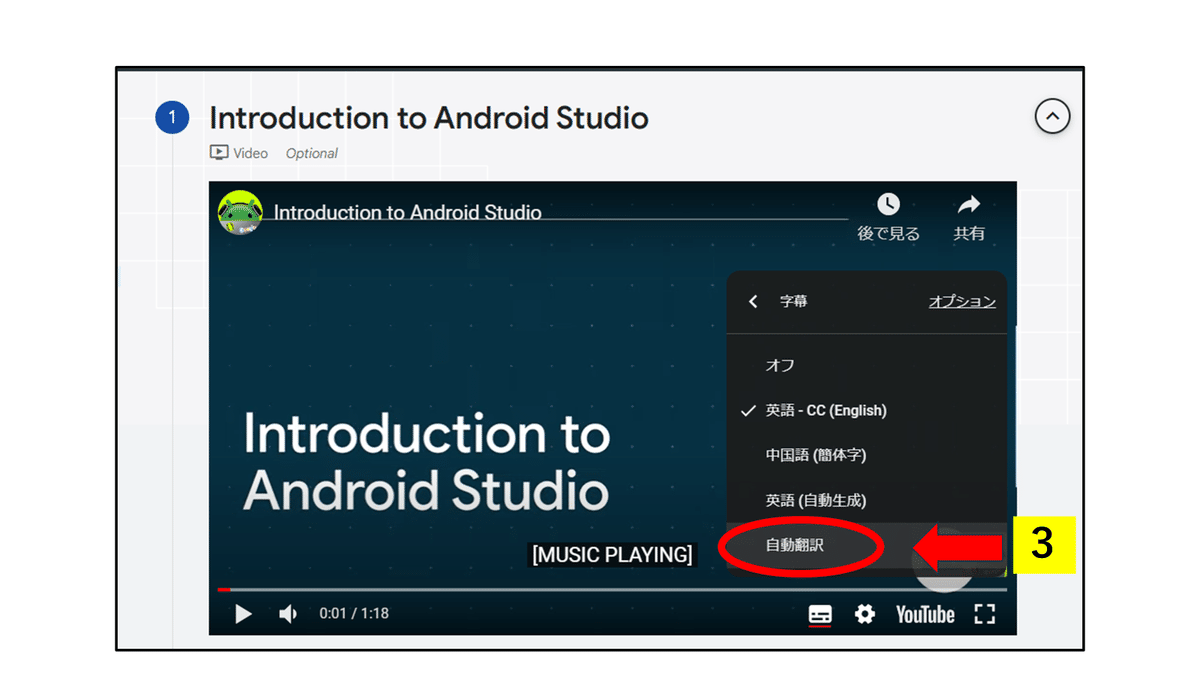Click the 0:01 / 1:18 time display
This screenshot has height=675, width=1200.
(354, 613)
